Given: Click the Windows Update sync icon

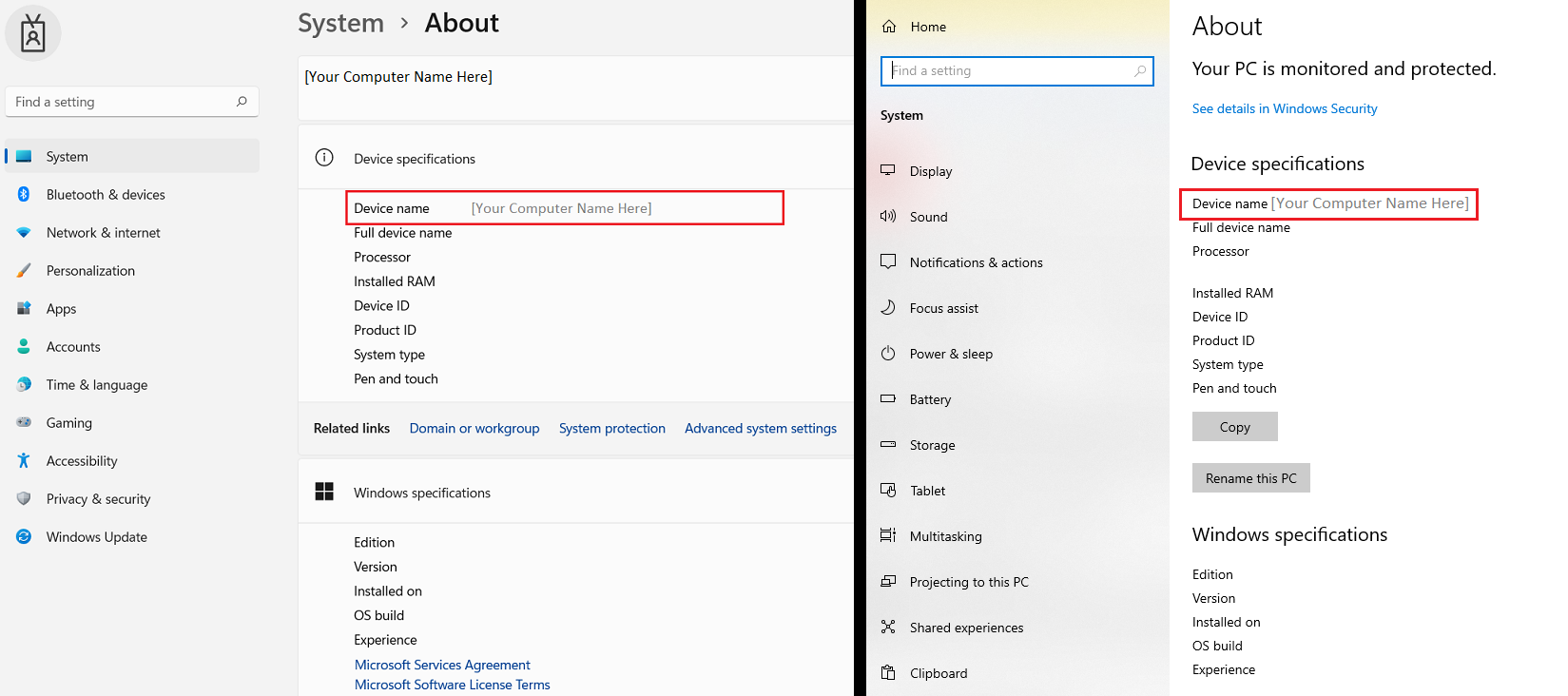Looking at the screenshot, I should pos(24,536).
